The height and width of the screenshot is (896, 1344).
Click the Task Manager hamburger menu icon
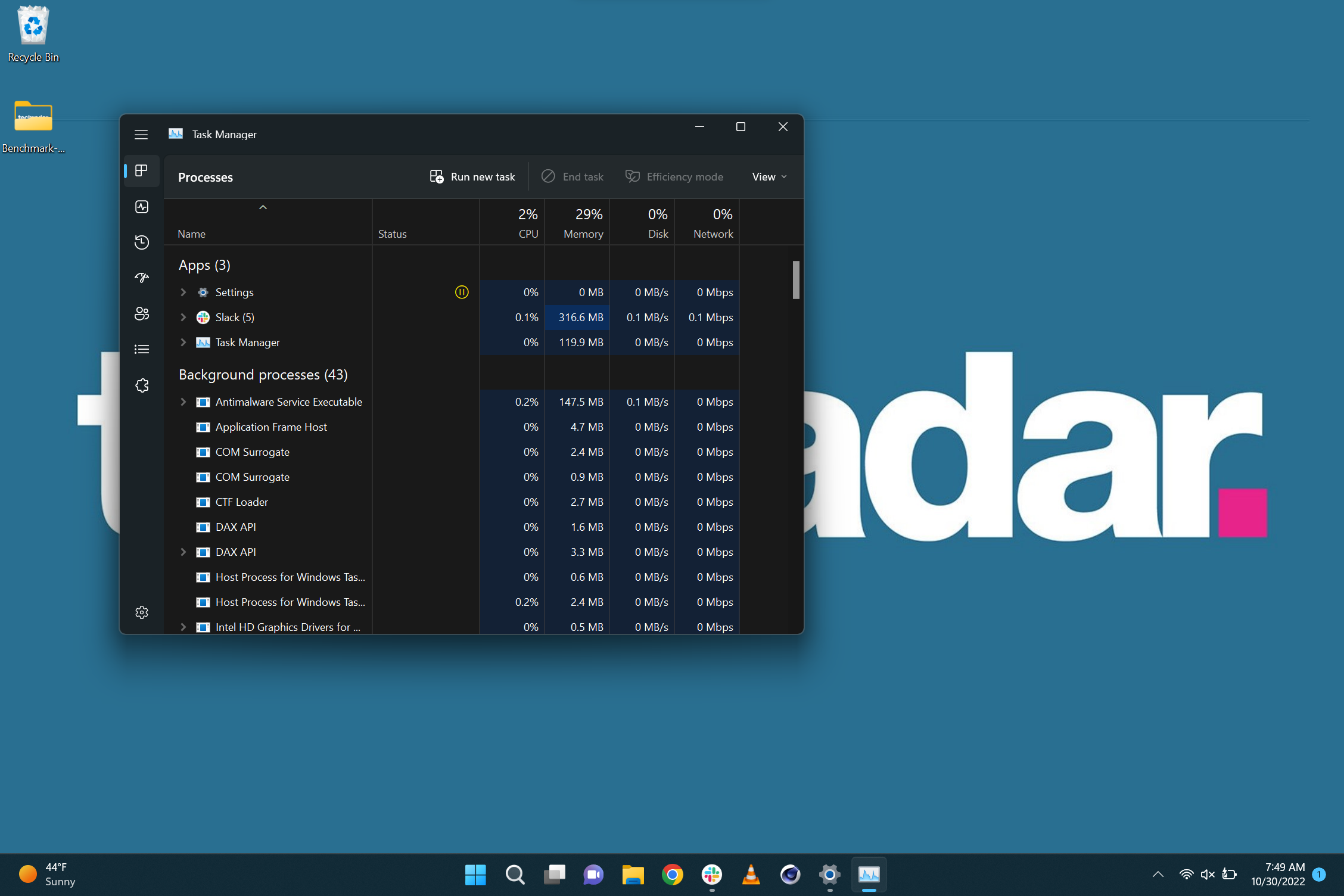pyautogui.click(x=141, y=133)
